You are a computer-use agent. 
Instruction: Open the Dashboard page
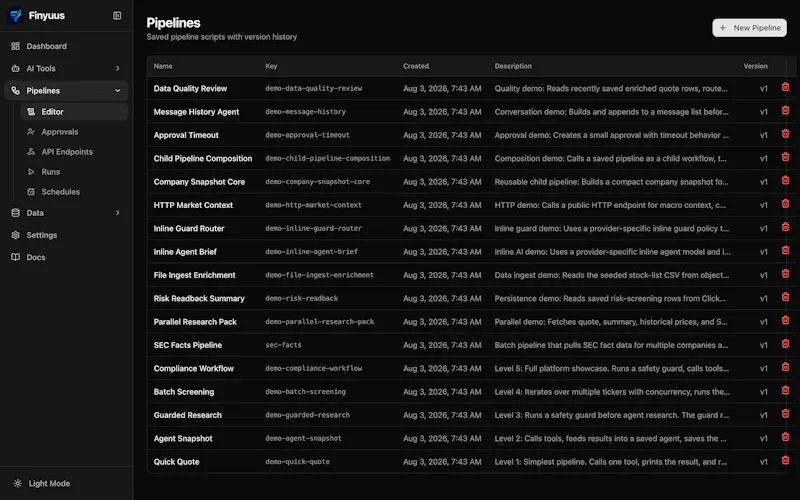point(66,46)
